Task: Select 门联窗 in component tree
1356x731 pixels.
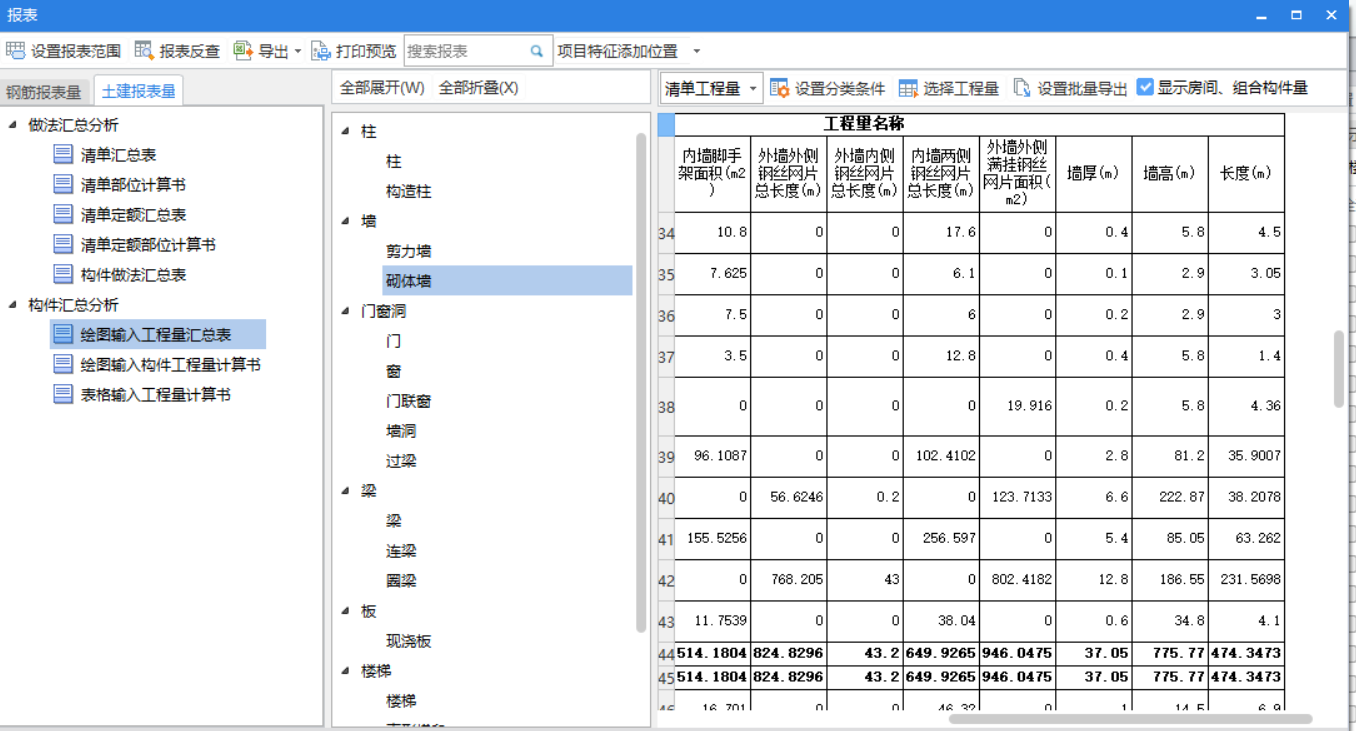Action: click(x=408, y=401)
